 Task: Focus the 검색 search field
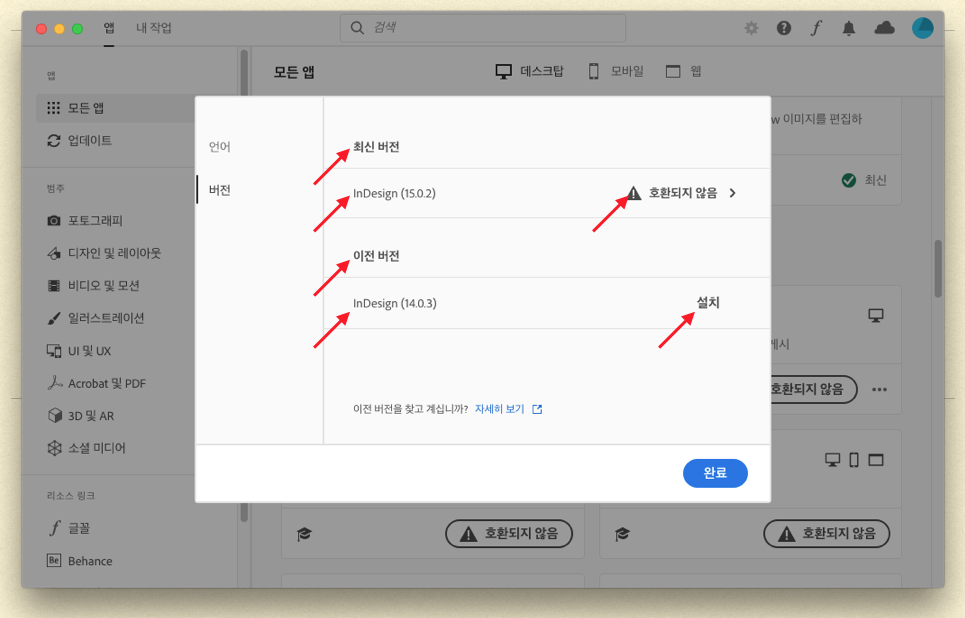pyautogui.click(x=482, y=28)
